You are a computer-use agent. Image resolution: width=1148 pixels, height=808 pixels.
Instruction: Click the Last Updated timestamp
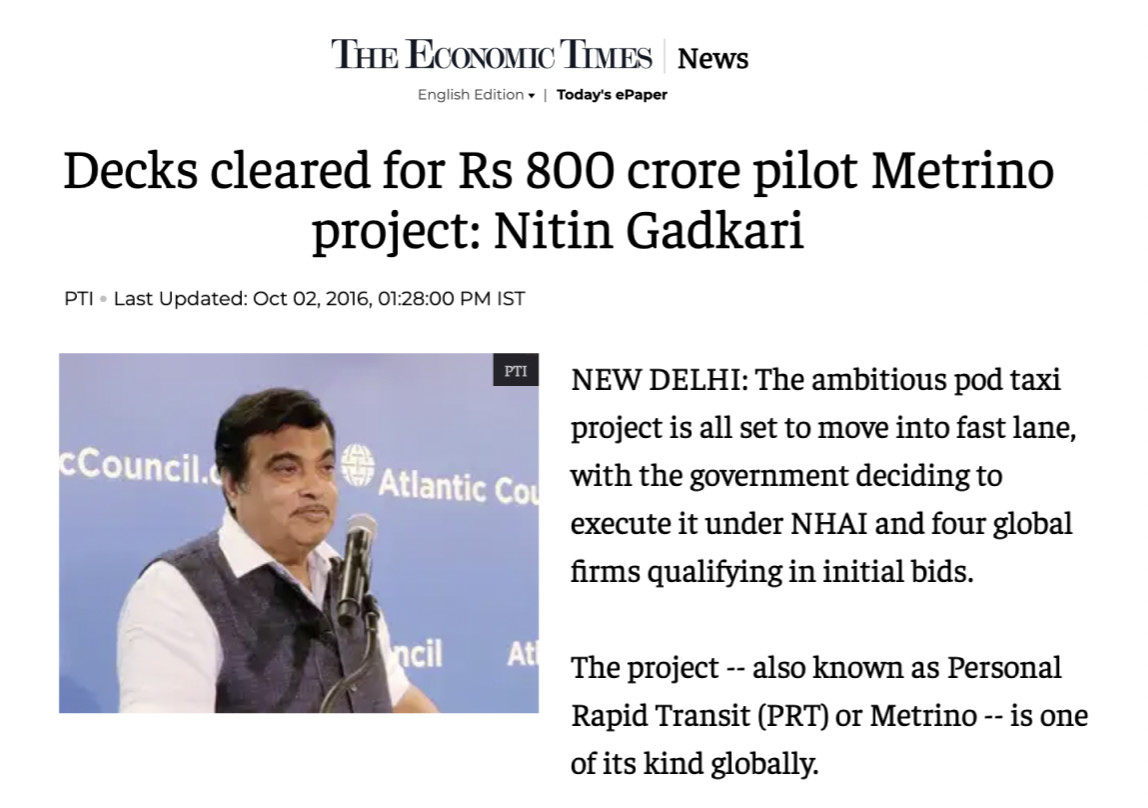click(x=319, y=299)
